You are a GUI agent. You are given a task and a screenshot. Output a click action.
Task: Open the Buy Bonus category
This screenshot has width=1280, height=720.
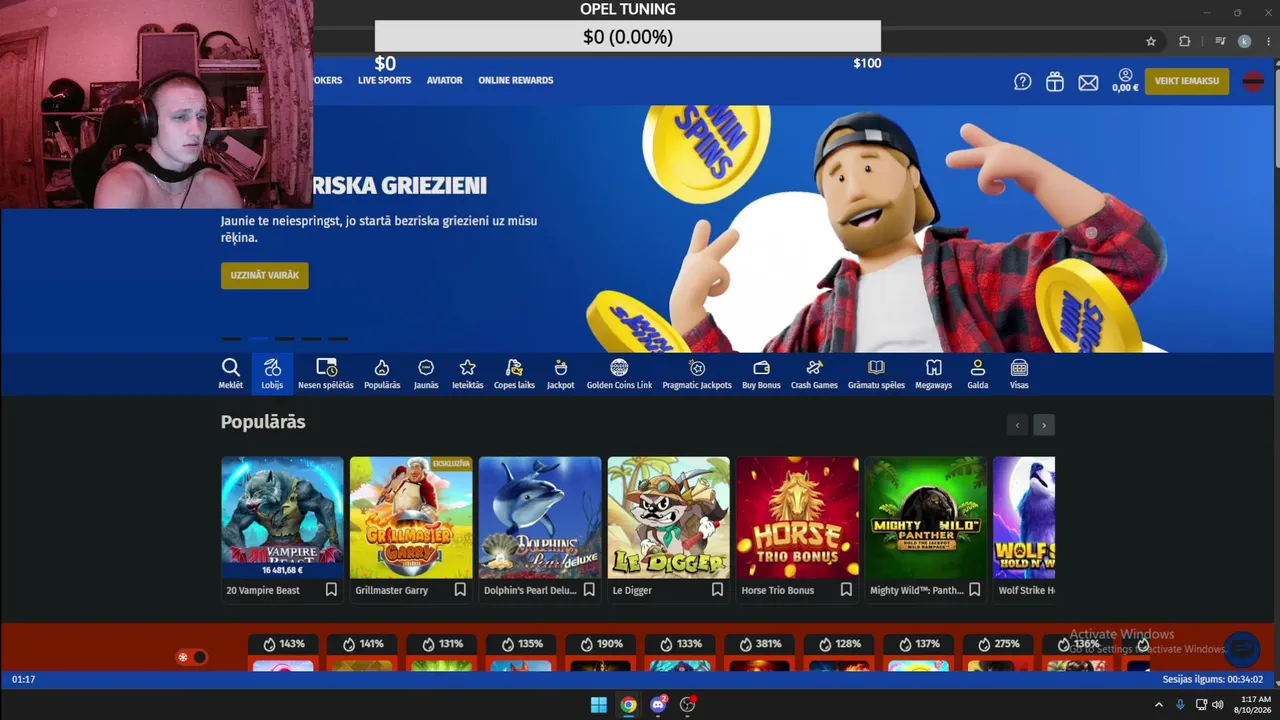point(761,373)
